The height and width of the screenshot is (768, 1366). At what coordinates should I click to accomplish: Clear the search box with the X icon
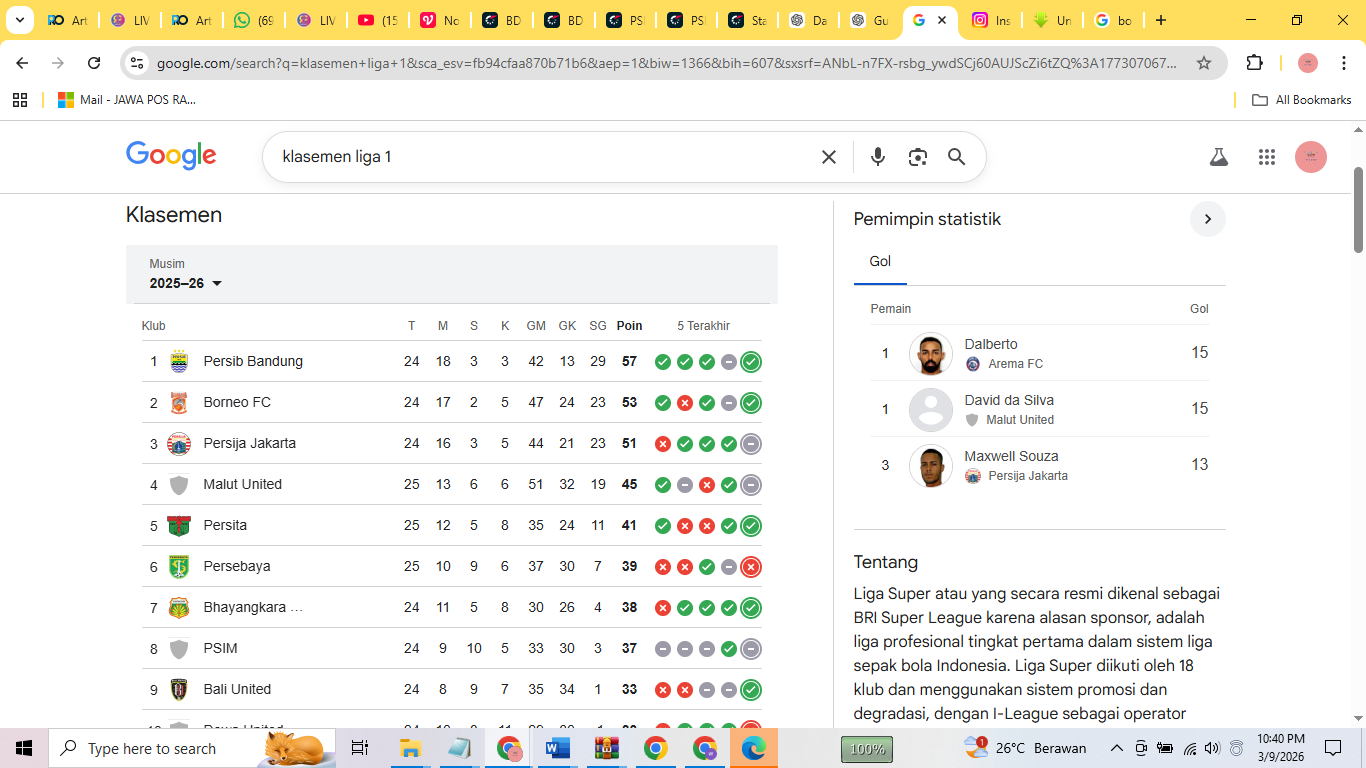pos(829,157)
